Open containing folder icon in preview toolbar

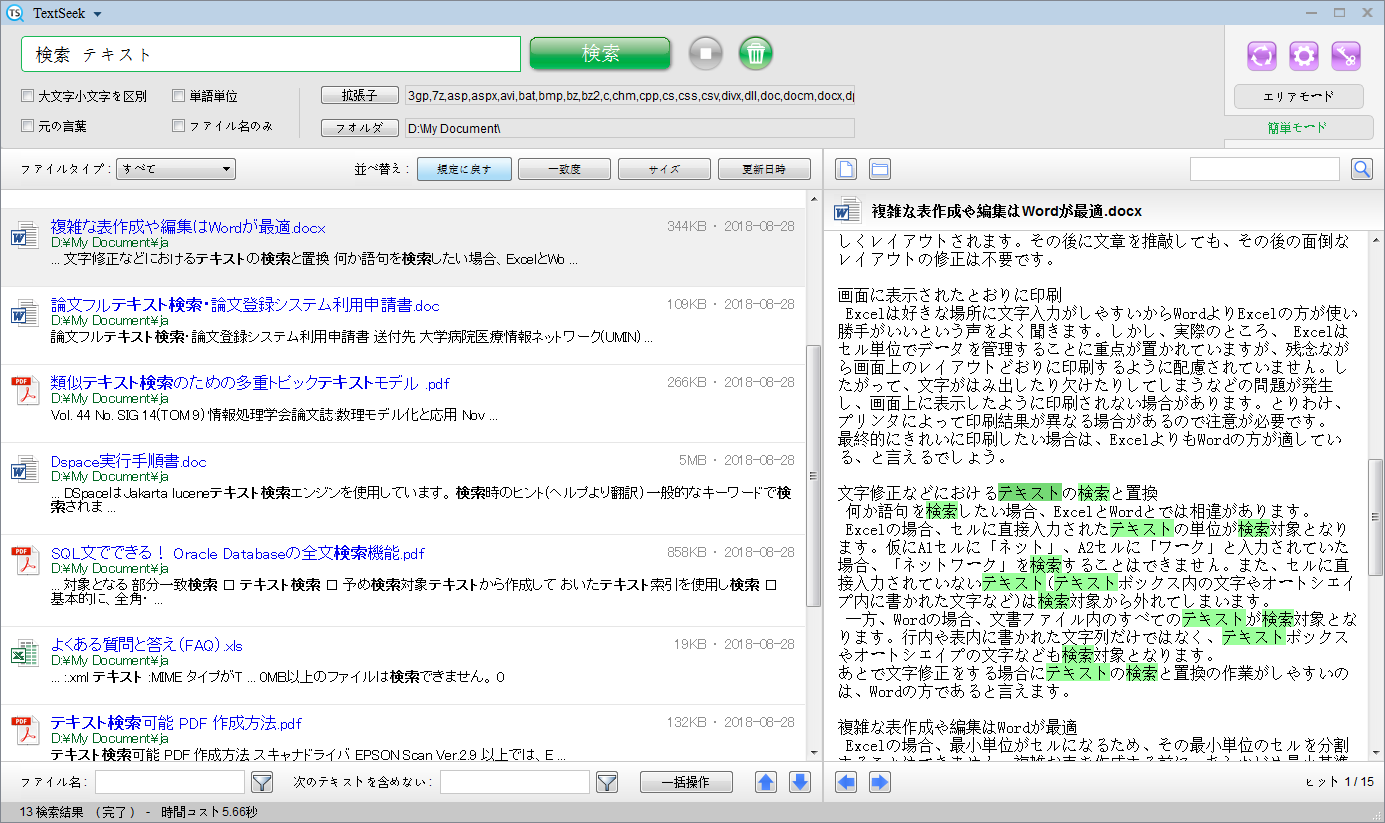point(879,169)
